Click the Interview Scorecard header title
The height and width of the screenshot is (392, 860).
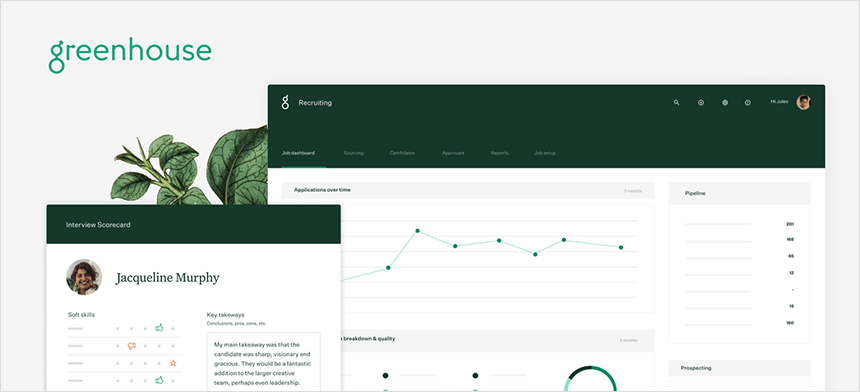[x=98, y=225]
